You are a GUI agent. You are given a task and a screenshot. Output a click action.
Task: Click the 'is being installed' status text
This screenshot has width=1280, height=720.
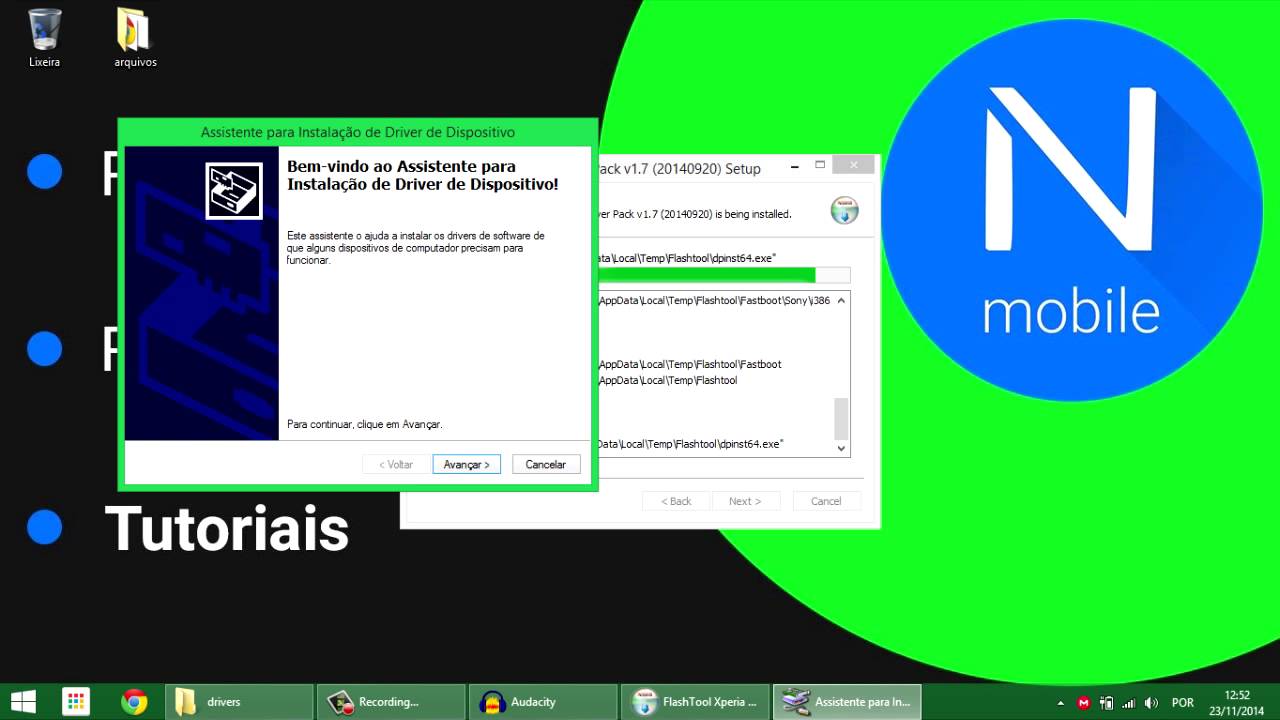point(695,214)
